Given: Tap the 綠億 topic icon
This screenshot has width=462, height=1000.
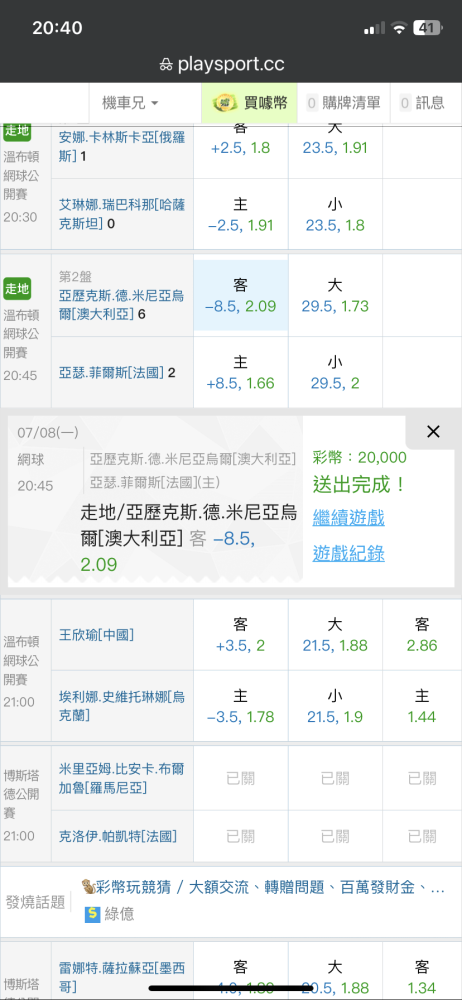Looking at the screenshot, I should [92, 915].
